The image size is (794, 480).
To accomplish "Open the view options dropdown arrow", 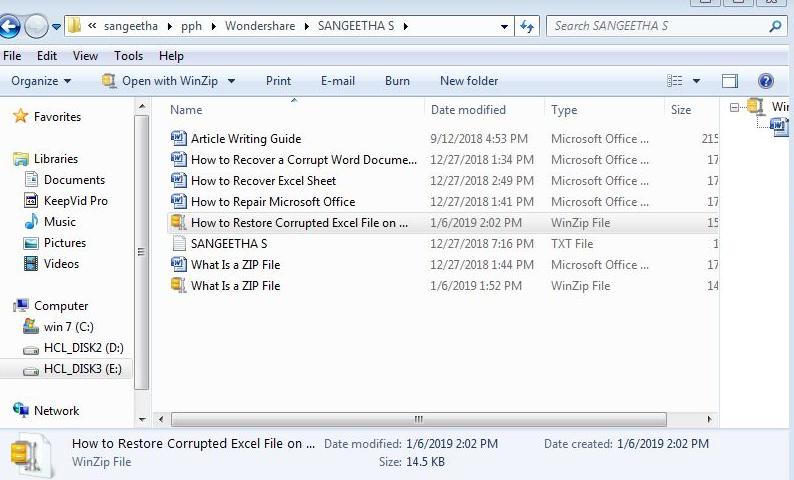I will 696,81.
